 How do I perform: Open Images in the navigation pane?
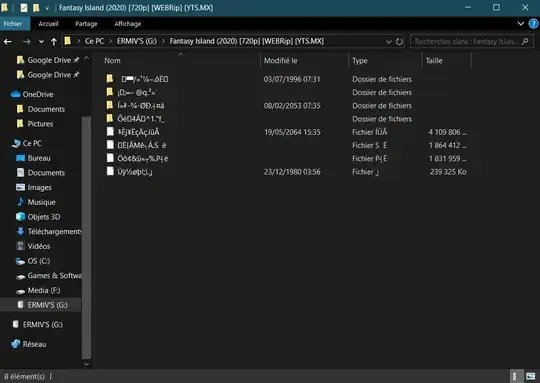39,187
